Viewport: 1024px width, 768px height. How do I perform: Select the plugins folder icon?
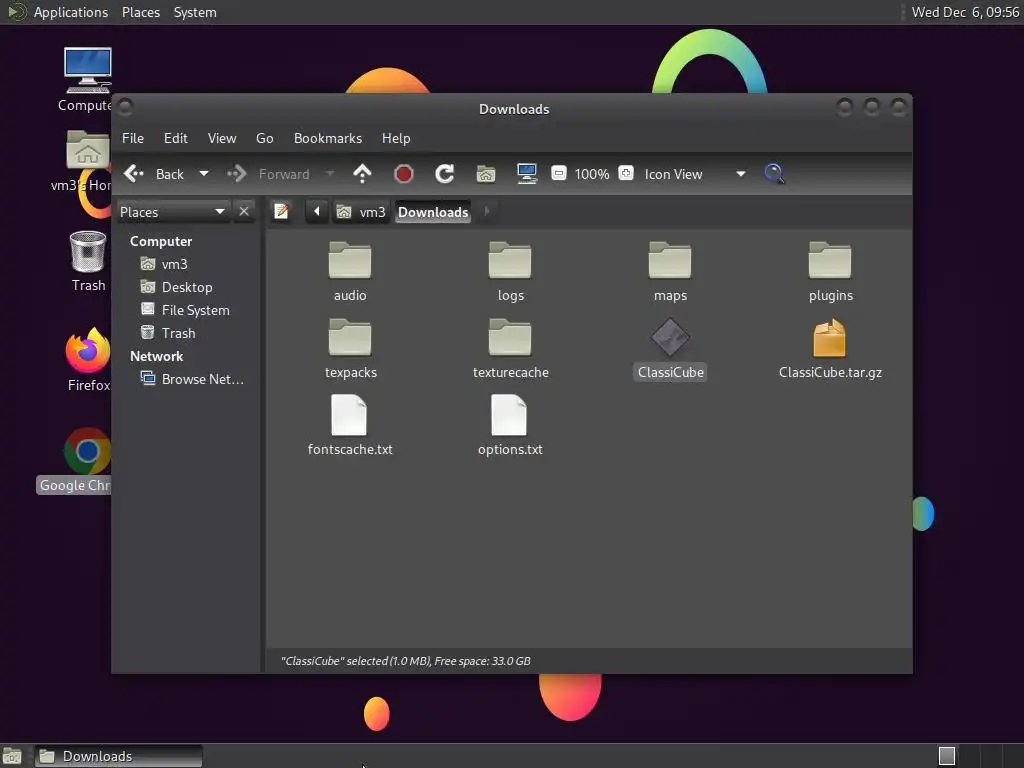click(x=830, y=260)
